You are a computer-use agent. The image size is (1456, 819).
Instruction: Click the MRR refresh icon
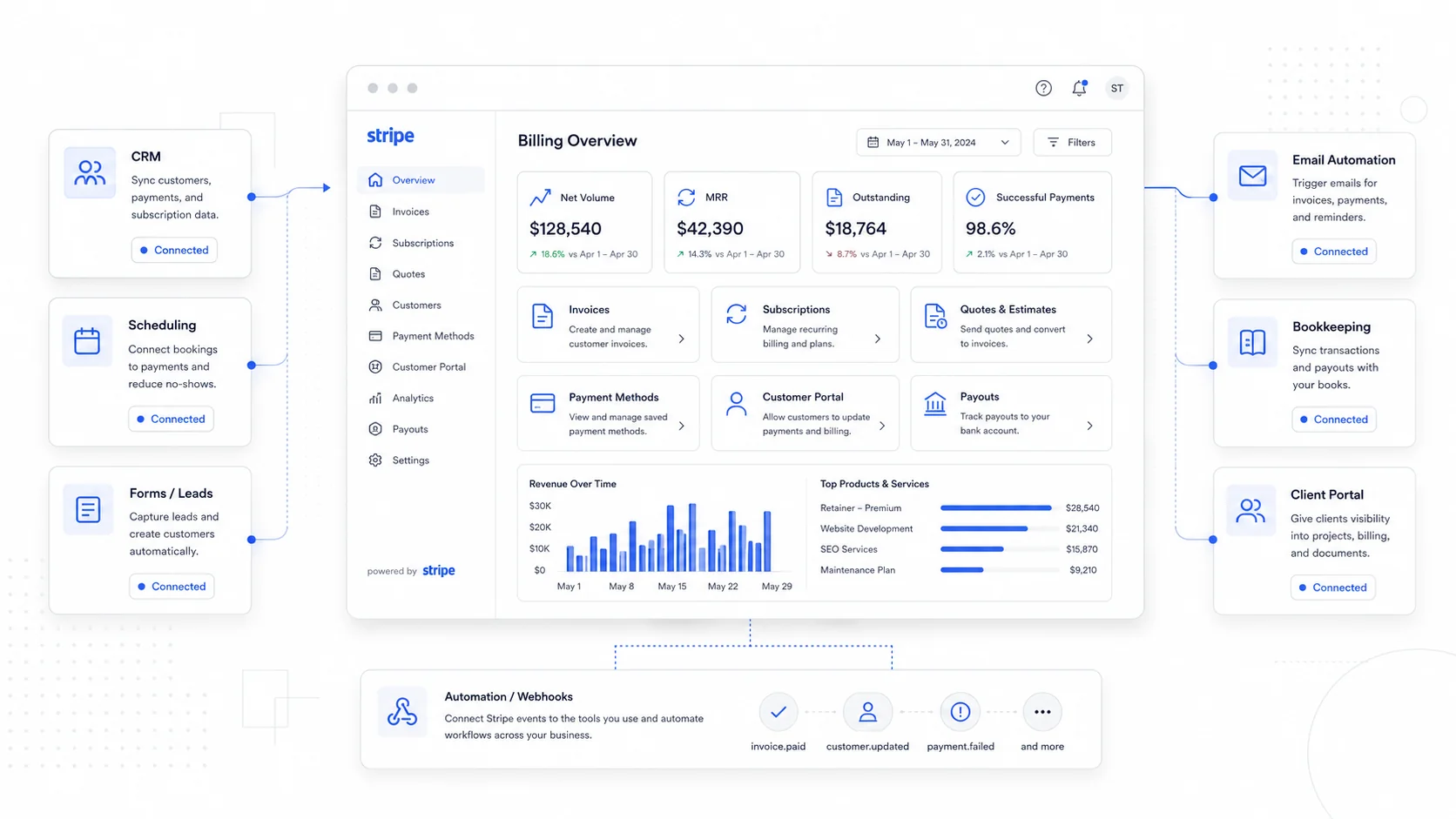click(686, 198)
